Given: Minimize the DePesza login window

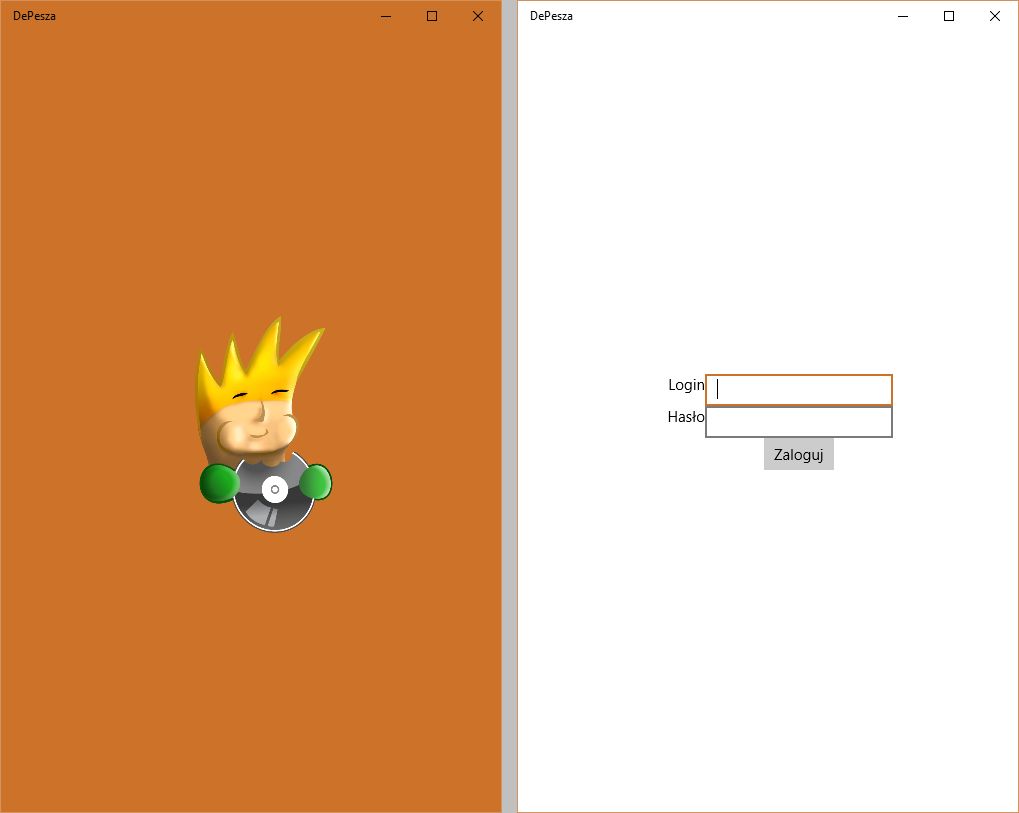Looking at the screenshot, I should (x=903, y=16).
